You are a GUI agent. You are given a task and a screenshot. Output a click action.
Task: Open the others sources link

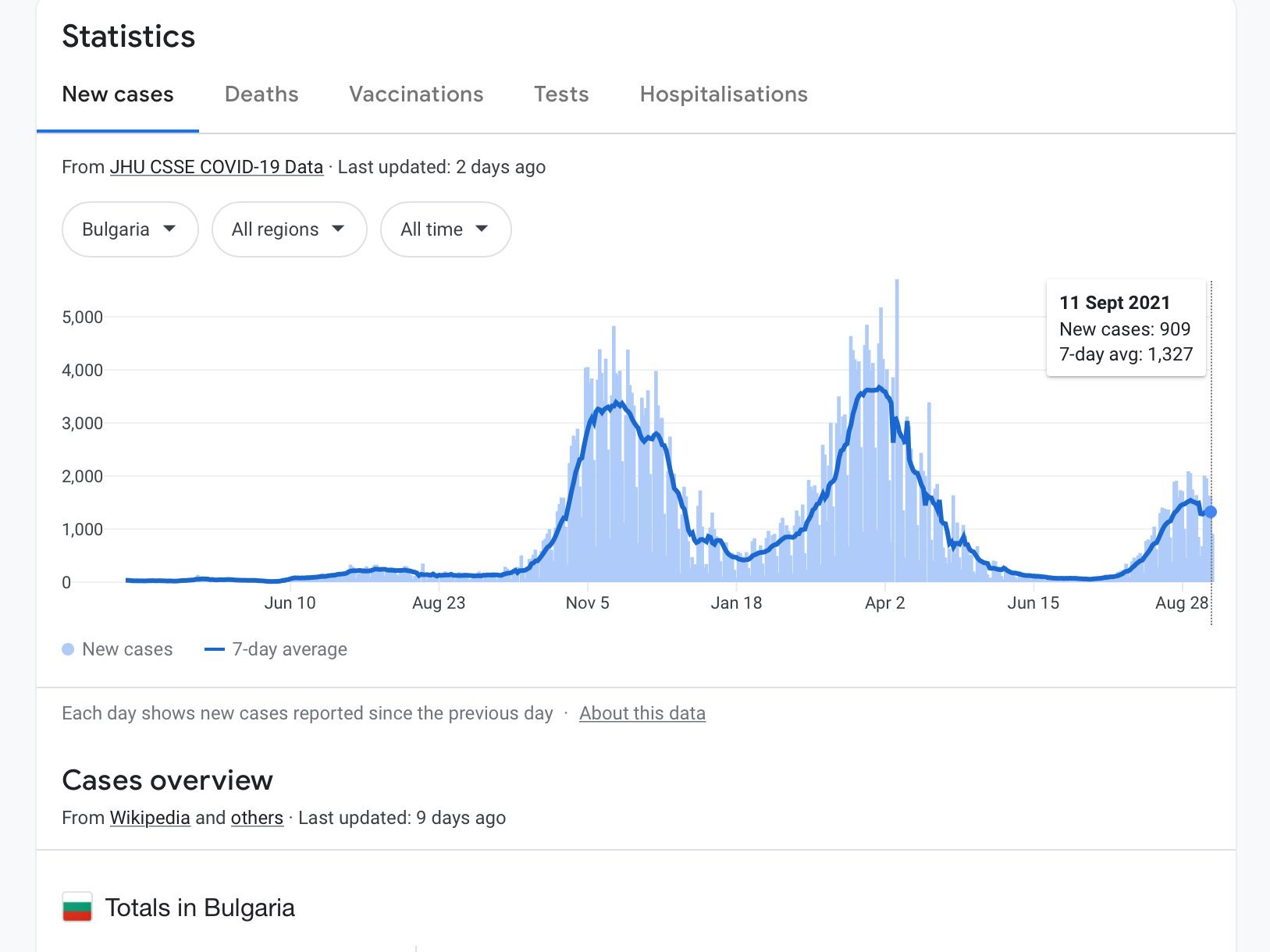(x=257, y=818)
